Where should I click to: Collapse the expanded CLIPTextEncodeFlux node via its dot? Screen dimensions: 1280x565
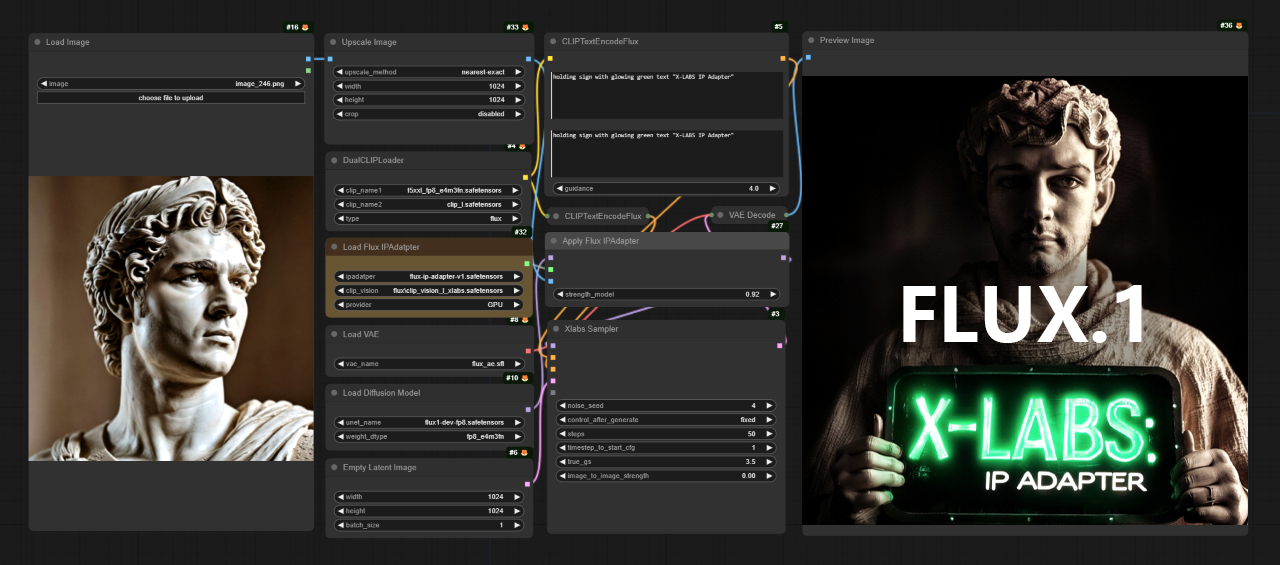pyautogui.click(x=553, y=42)
